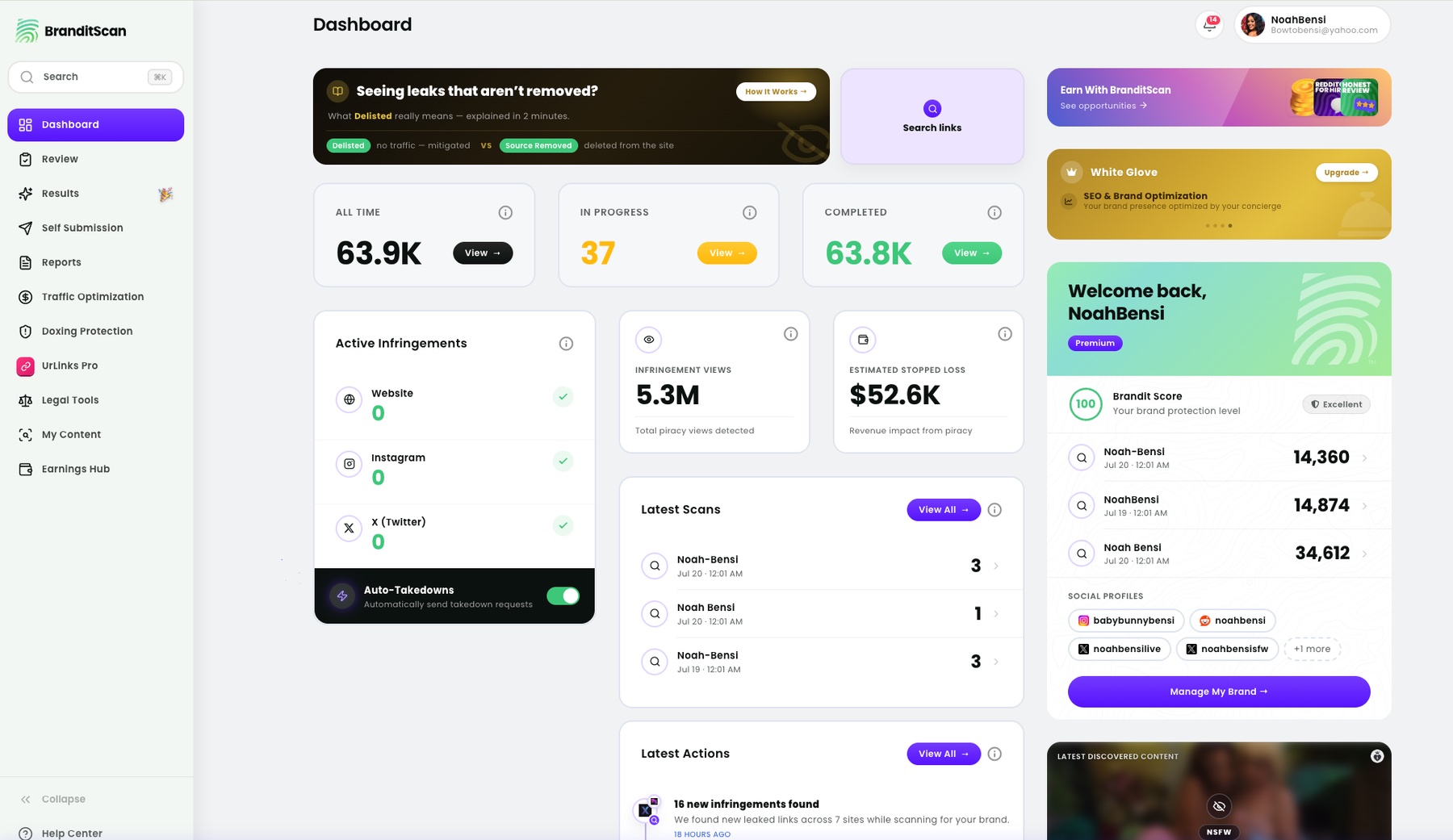Click the X (Twitter) green checkmark status
The width and height of the screenshot is (1453, 840).
(x=563, y=526)
